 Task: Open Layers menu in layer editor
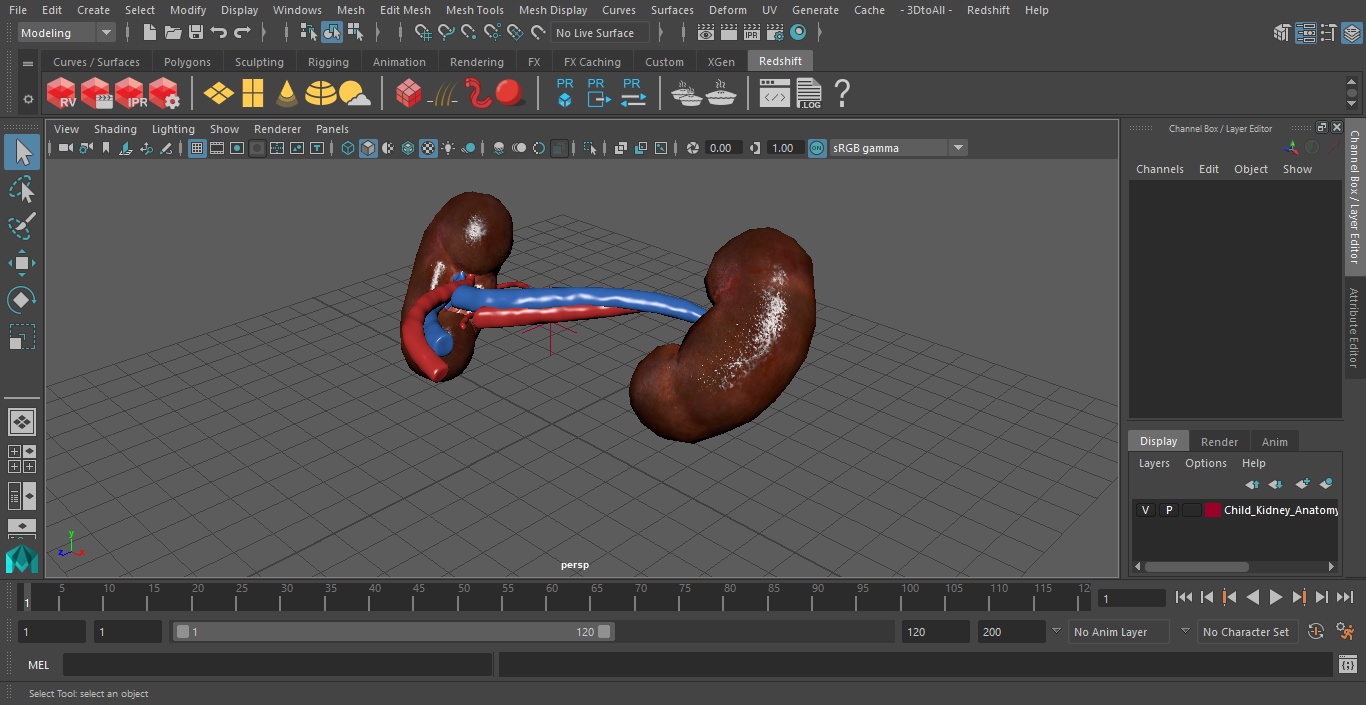pyautogui.click(x=1154, y=463)
